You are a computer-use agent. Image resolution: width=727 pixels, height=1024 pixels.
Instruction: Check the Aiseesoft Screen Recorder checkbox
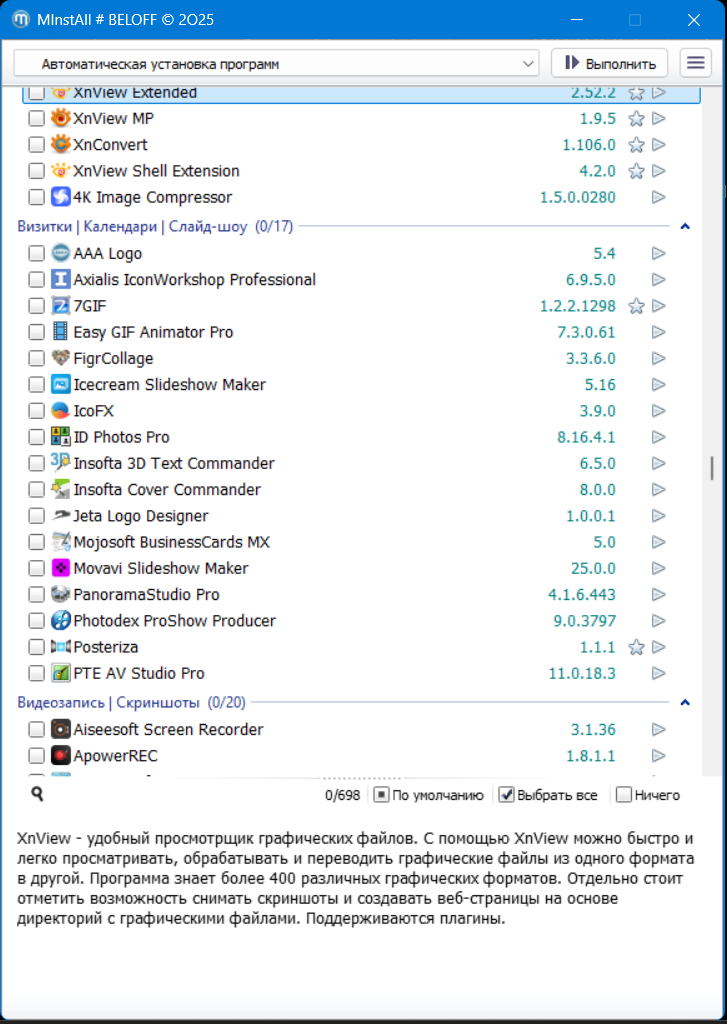[36, 730]
